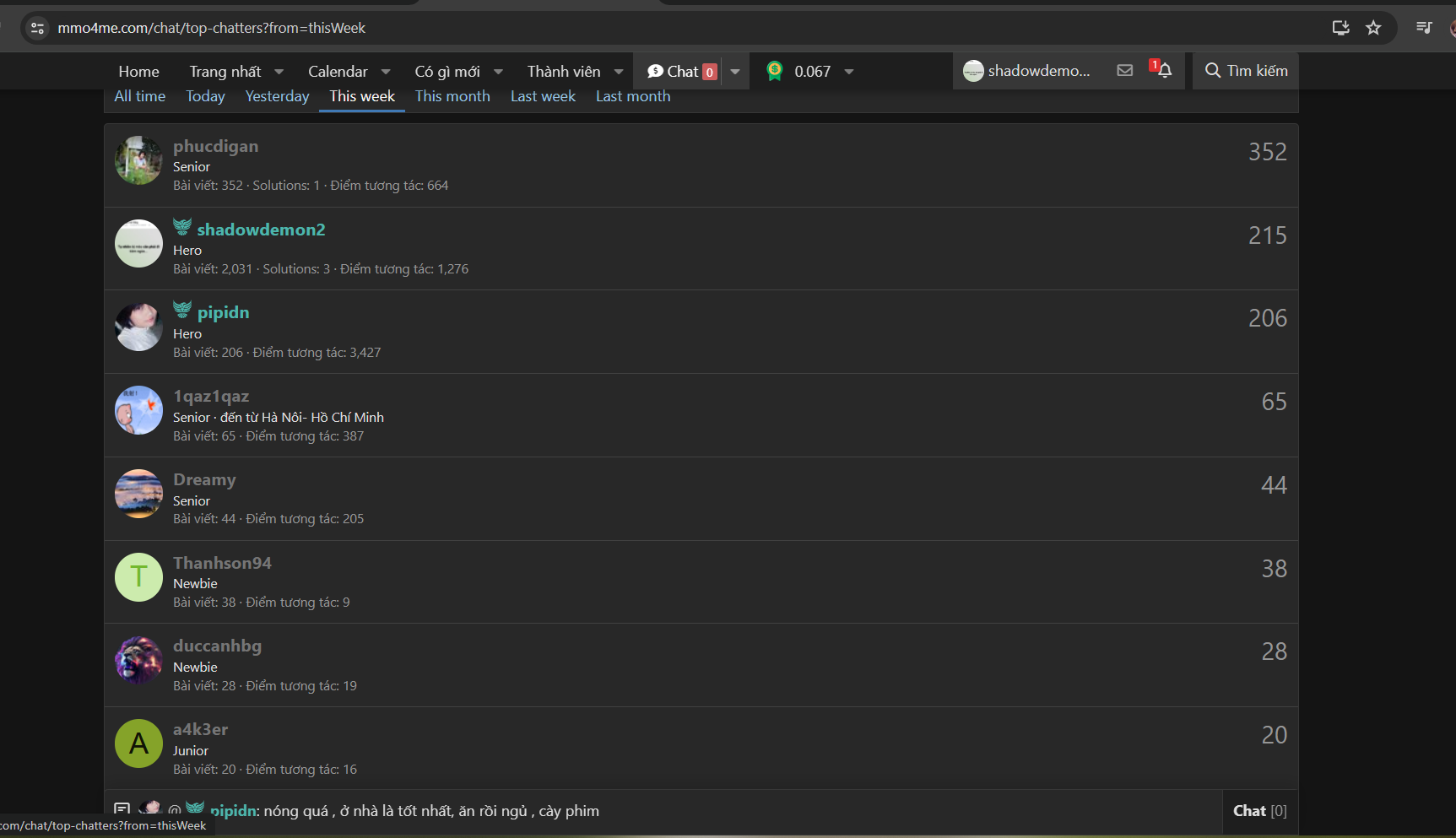Image resolution: width=1456 pixels, height=838 pixels.
Task: Click the Tìm kiếm search button
Action: coord(1246,71)
